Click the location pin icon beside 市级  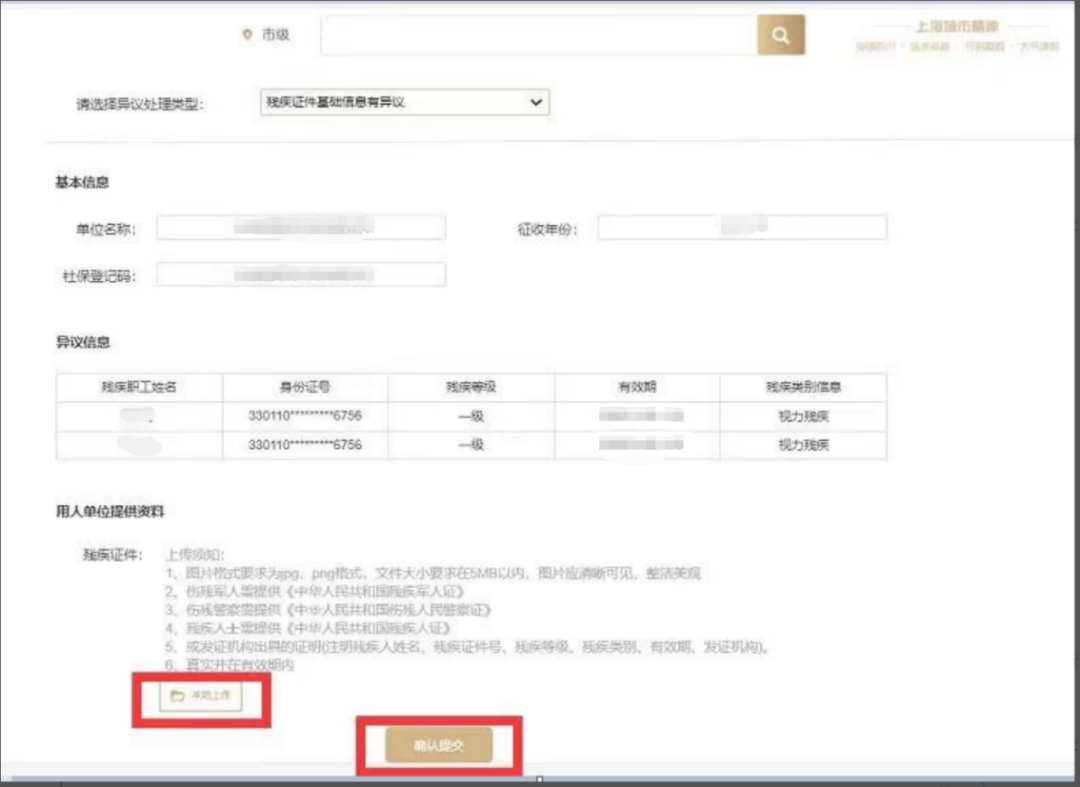pos(247,34)
